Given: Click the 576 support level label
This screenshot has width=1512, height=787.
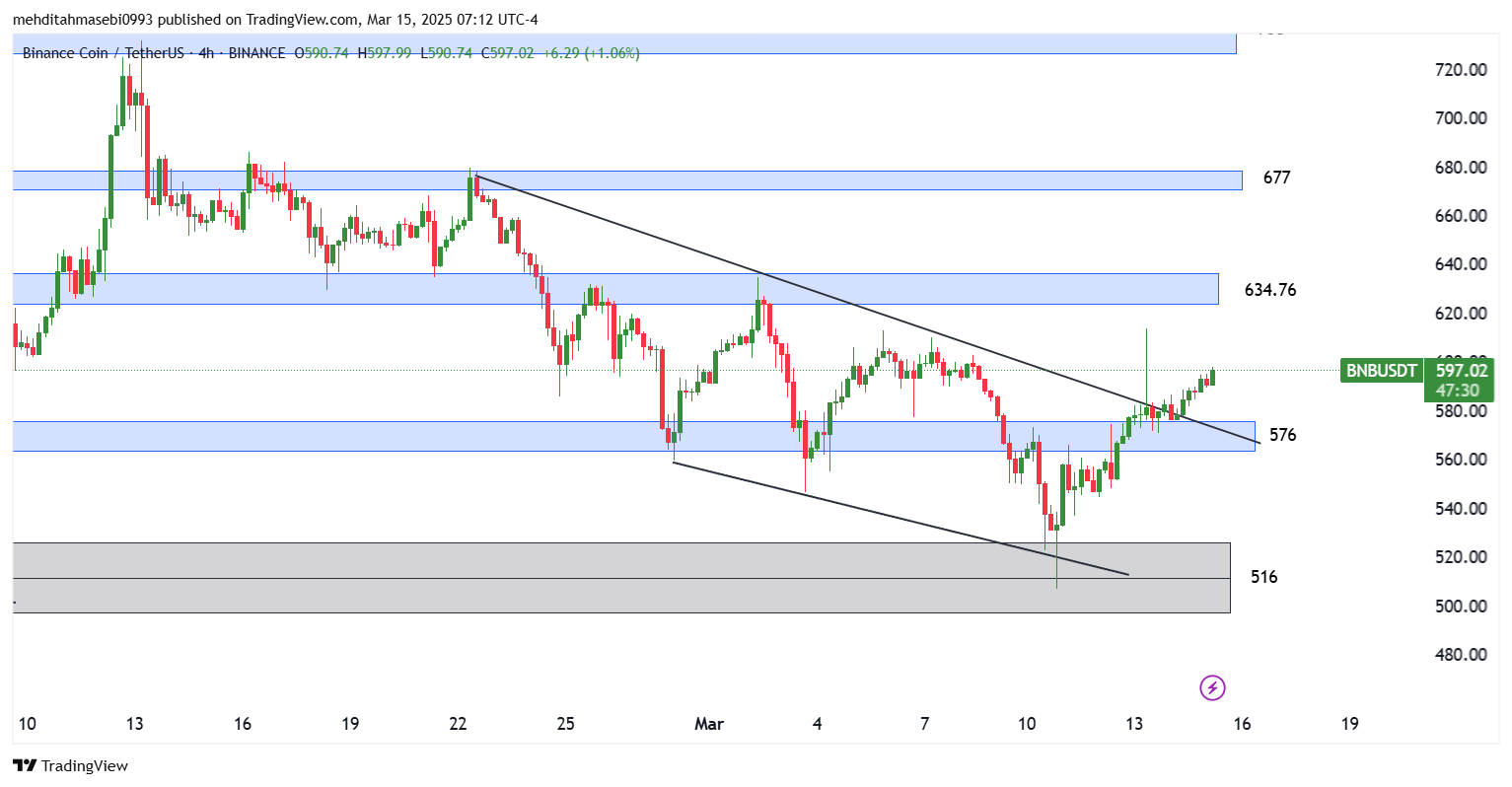Looking at the screenshot, I should (x=1282, y=435).
